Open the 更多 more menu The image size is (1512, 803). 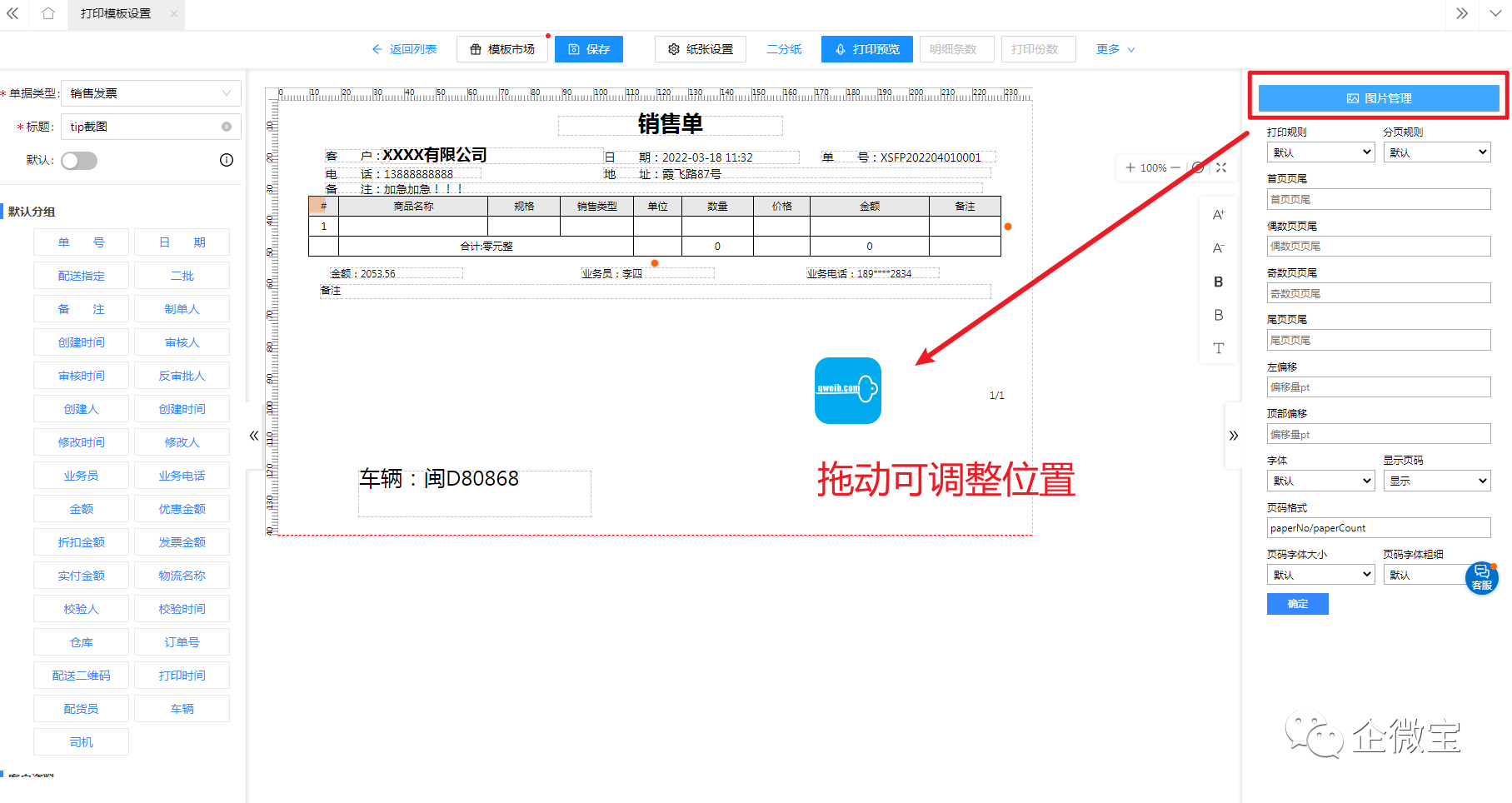(x=1115, y=49)
